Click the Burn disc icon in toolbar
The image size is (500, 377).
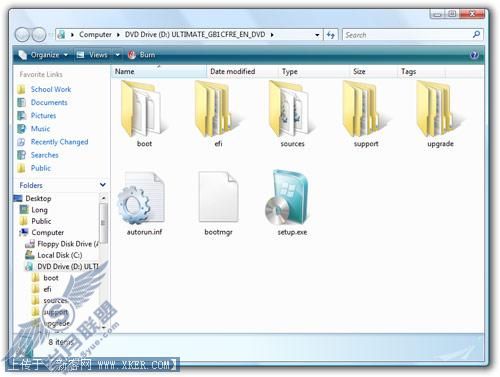tap(132, 55)
